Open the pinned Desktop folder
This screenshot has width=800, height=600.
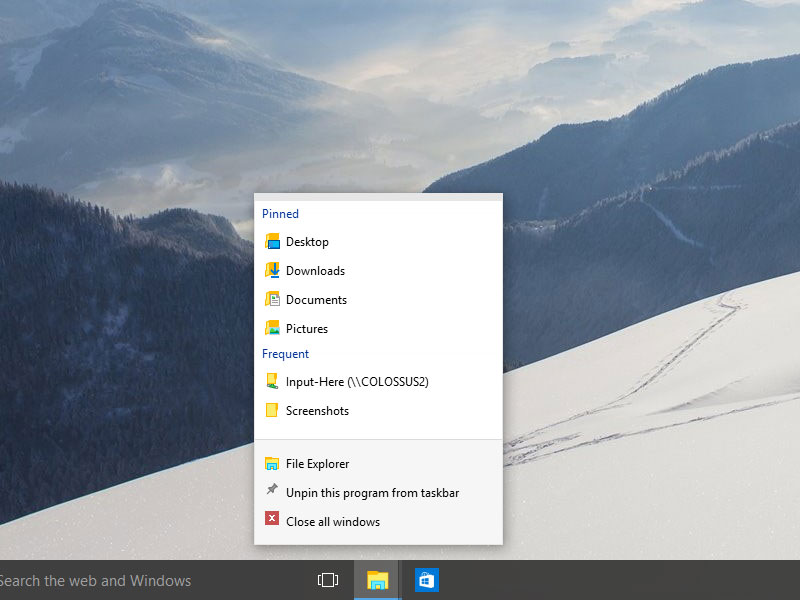(x=378, y=242)
